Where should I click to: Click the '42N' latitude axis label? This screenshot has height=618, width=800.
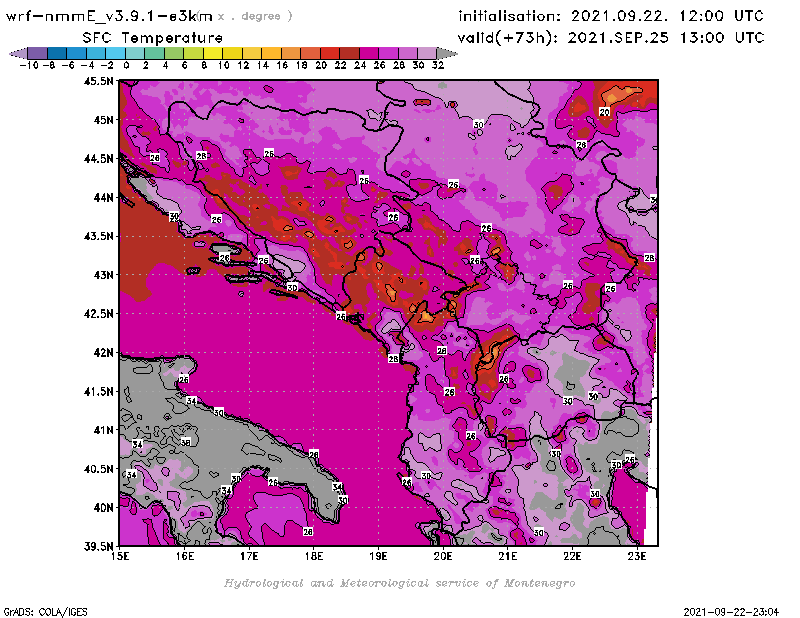tap(103, 353)
